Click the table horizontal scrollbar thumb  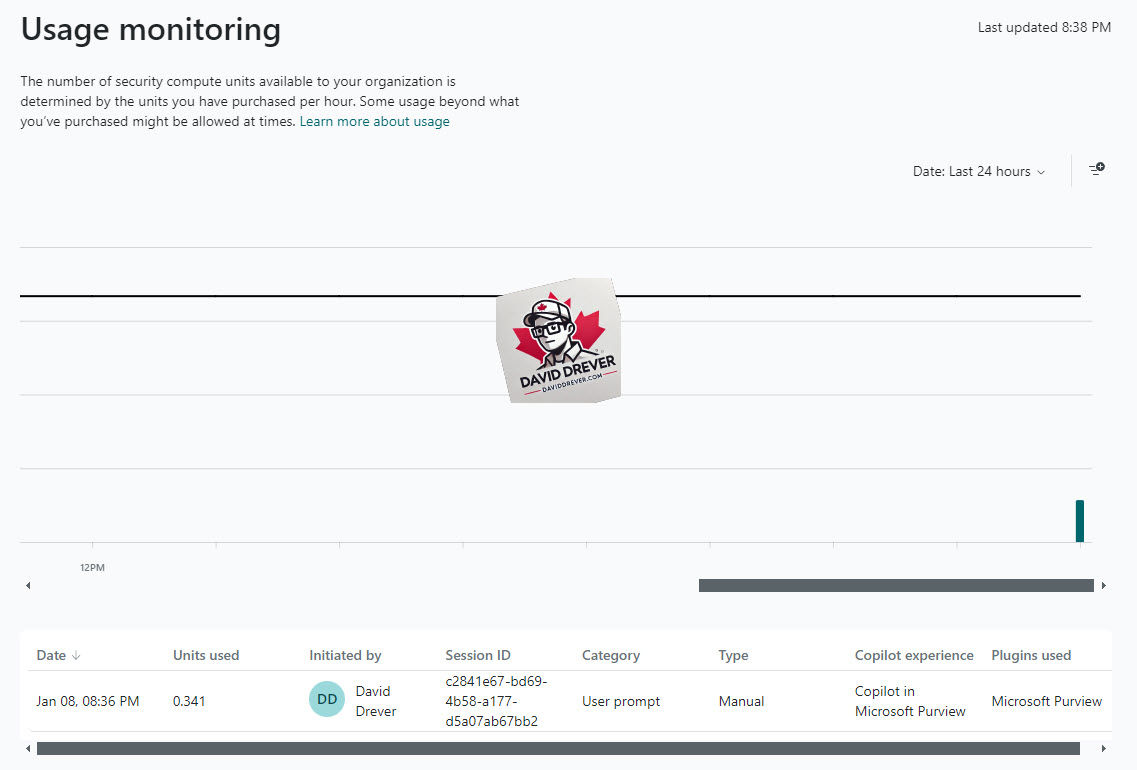pos(558,748)
